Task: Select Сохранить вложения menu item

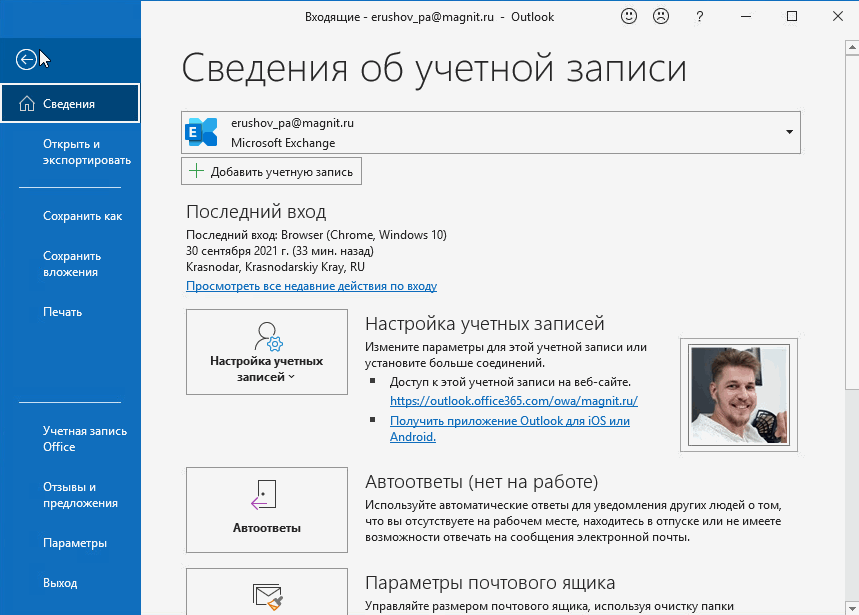Action: tap(70, 264)
